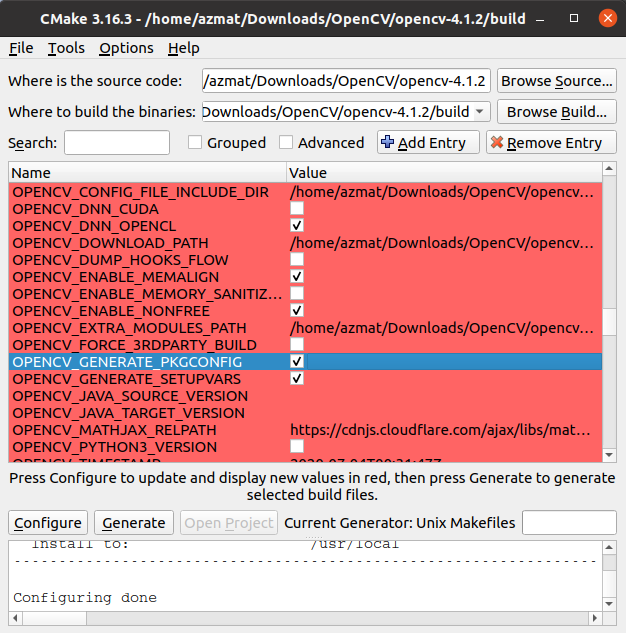The image size is (626, 633).
Task: Uncheck OPENCV_ENABLE_MEMALIGN option
Action: click(297, 277)
